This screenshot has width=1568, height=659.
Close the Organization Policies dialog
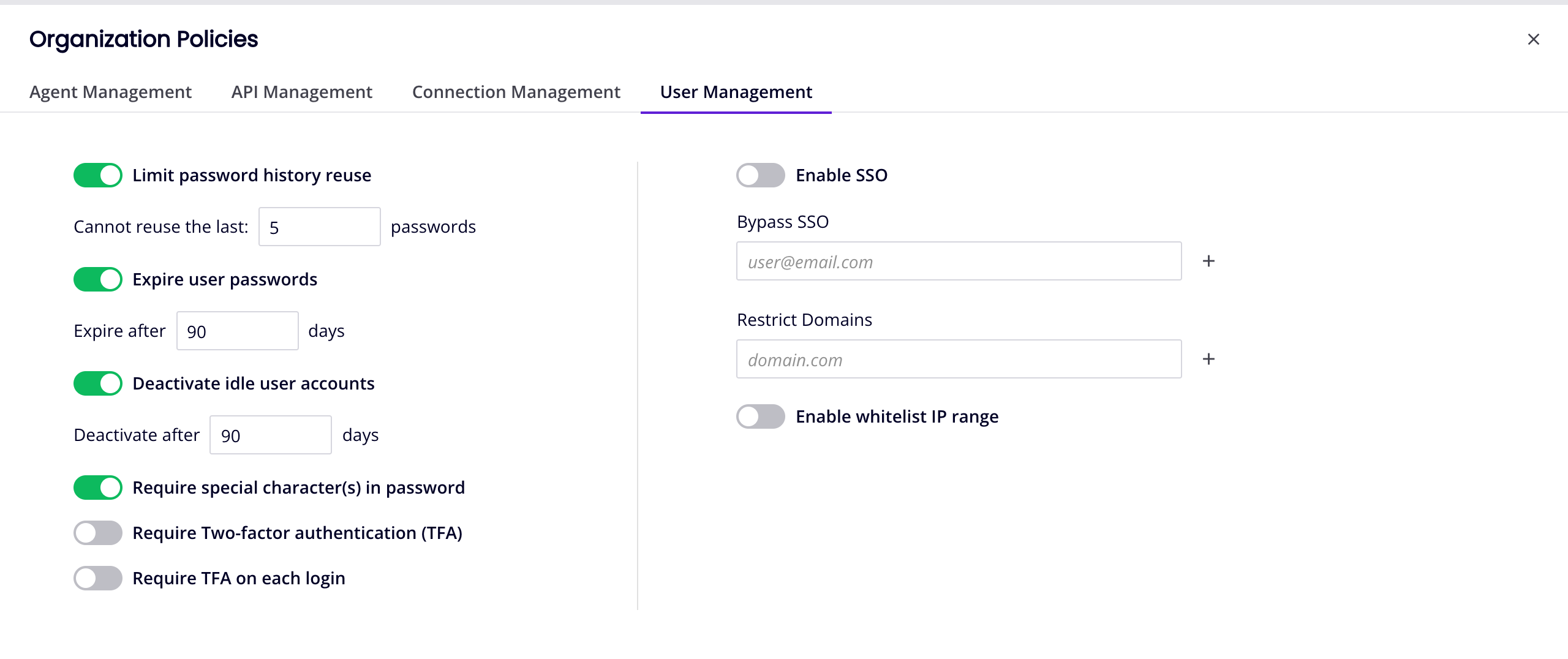pyautogui.click(x=1533, y=39)
